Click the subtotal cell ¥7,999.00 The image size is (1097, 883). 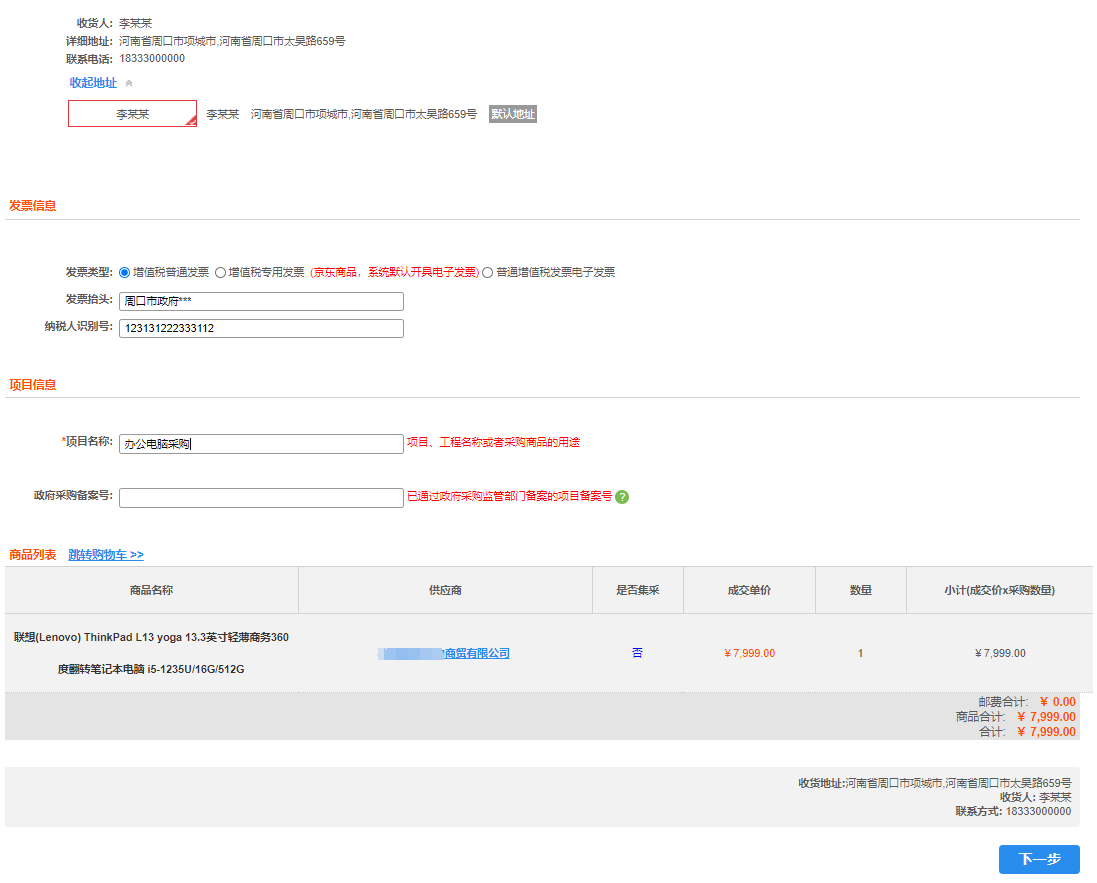[1000, 653]
